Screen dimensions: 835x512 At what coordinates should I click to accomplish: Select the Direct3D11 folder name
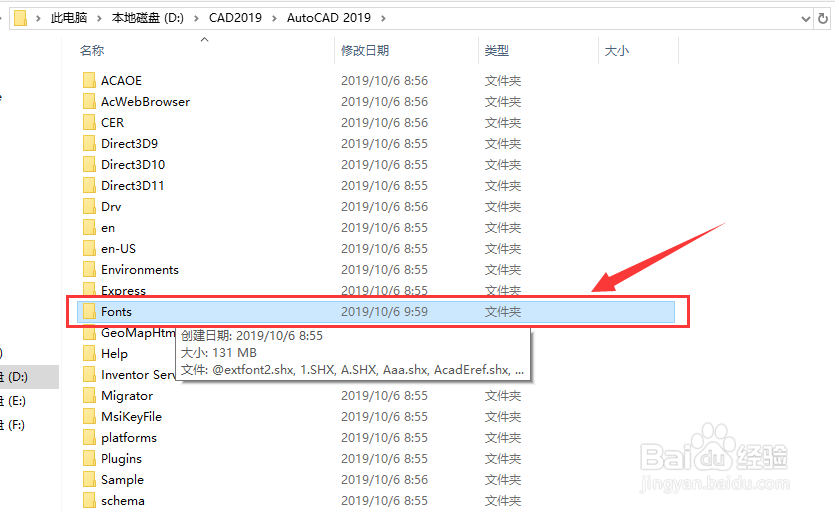click(x=133, y=185)
